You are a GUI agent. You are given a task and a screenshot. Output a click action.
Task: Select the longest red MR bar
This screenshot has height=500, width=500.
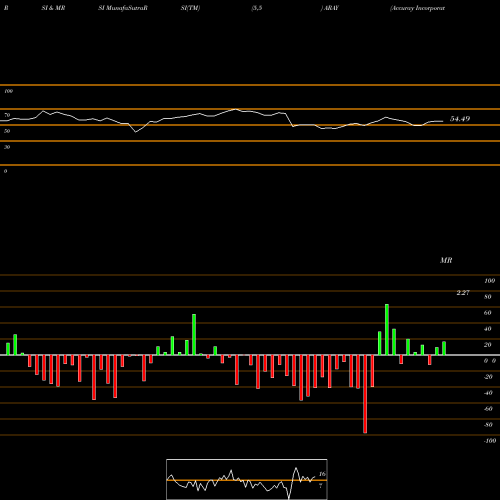pos(365,394)
